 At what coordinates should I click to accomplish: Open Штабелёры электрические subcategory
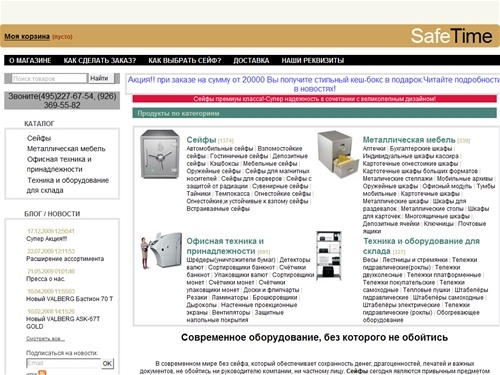[x=401, y=305]
